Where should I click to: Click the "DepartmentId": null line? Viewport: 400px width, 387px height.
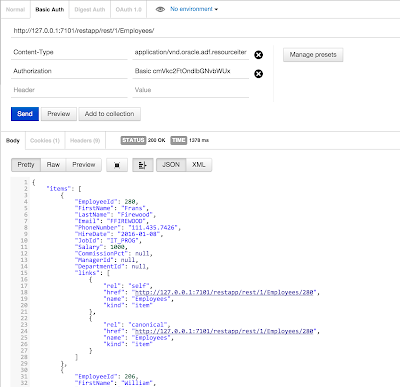point(112,267)
